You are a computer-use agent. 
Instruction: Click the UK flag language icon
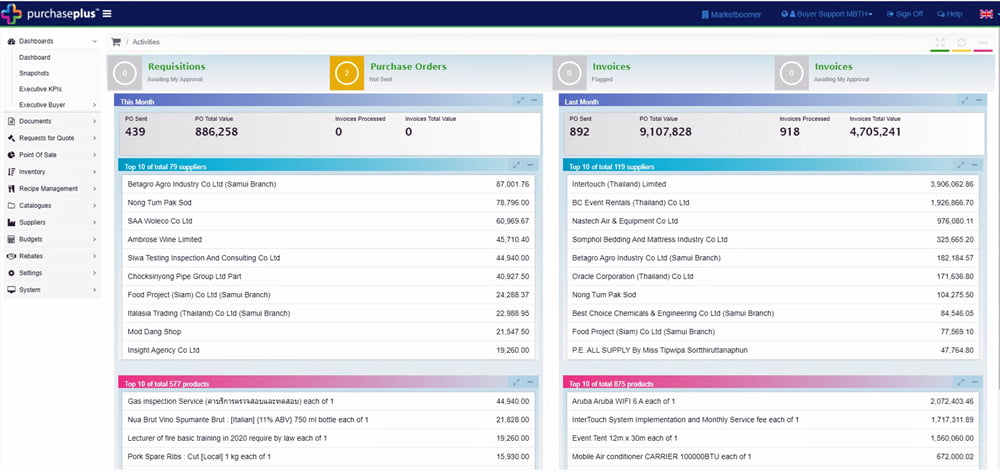(986, 14)
